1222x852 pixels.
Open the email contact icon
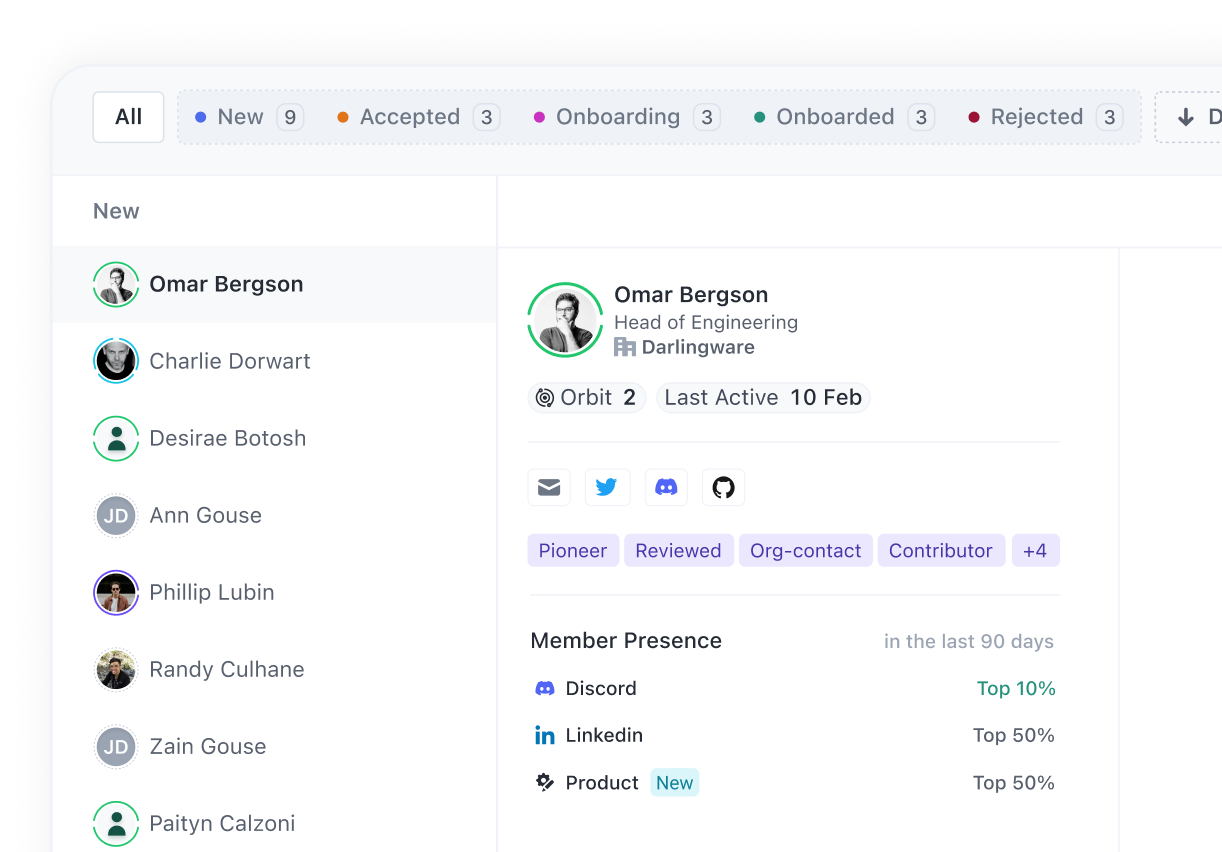point(549,487)
